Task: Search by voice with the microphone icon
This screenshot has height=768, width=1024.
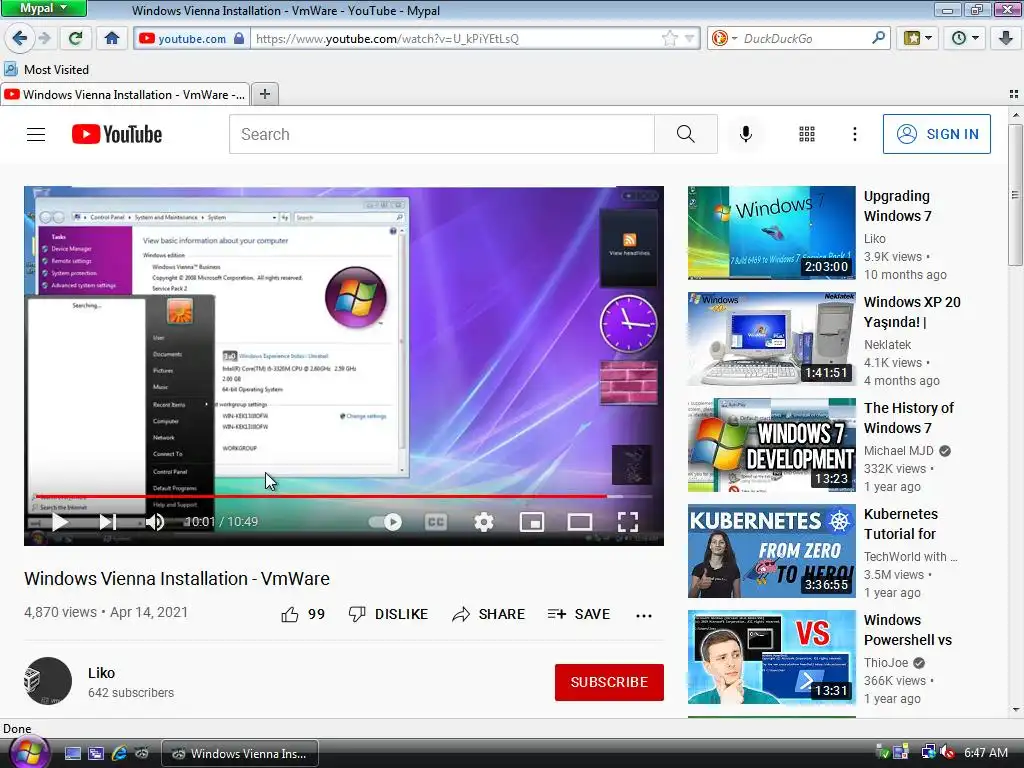Action: 745,134
